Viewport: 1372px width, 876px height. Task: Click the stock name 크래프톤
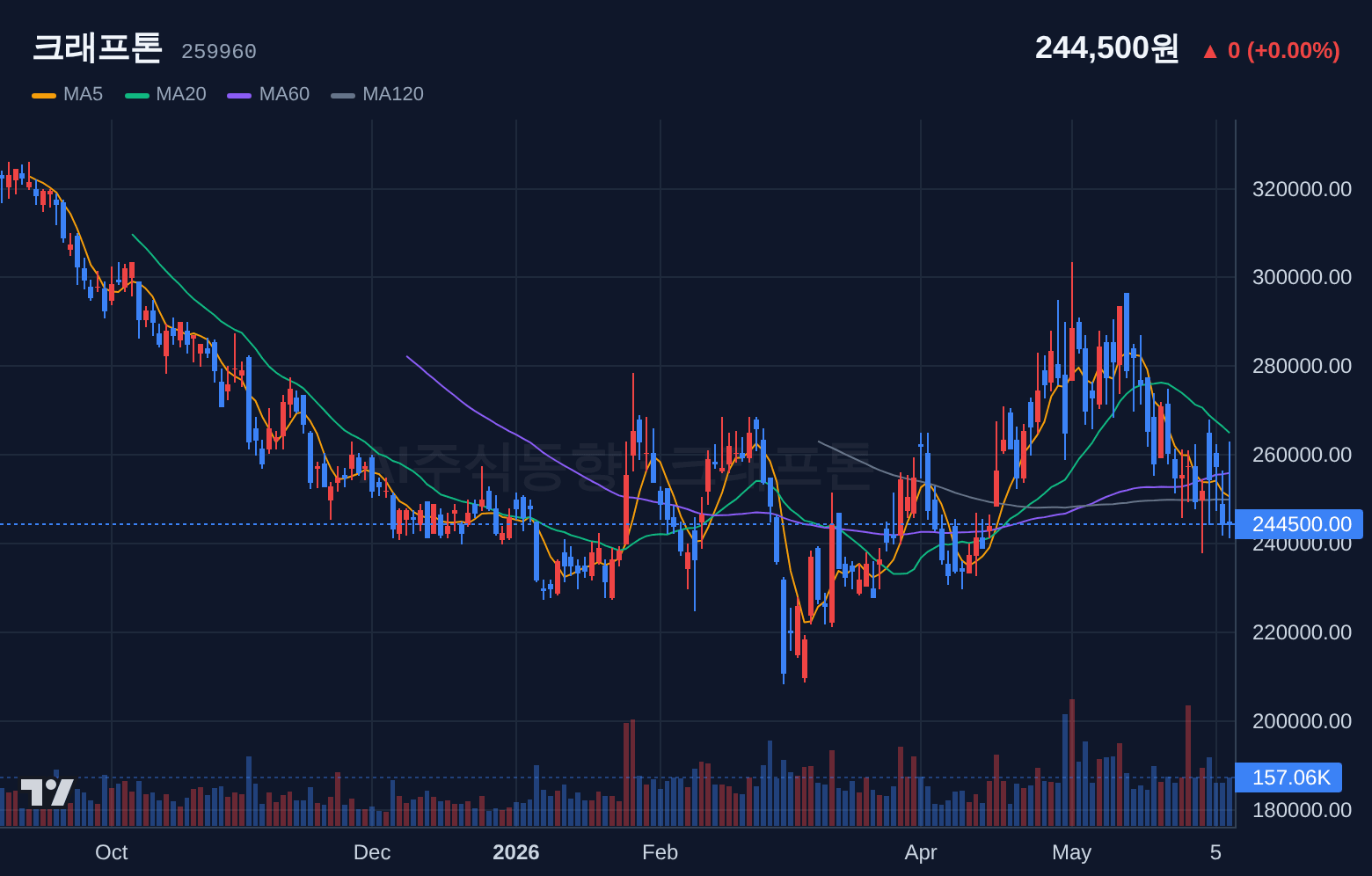point(97,47)
